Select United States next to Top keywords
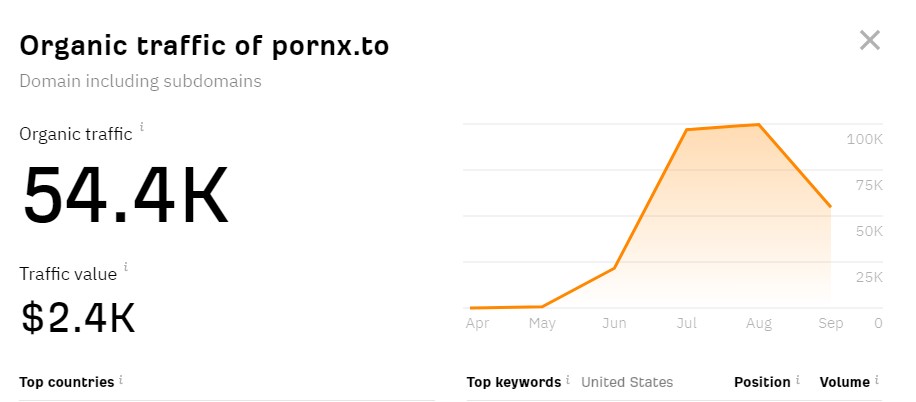Screen dimensions: 916x402 [627, 382]
